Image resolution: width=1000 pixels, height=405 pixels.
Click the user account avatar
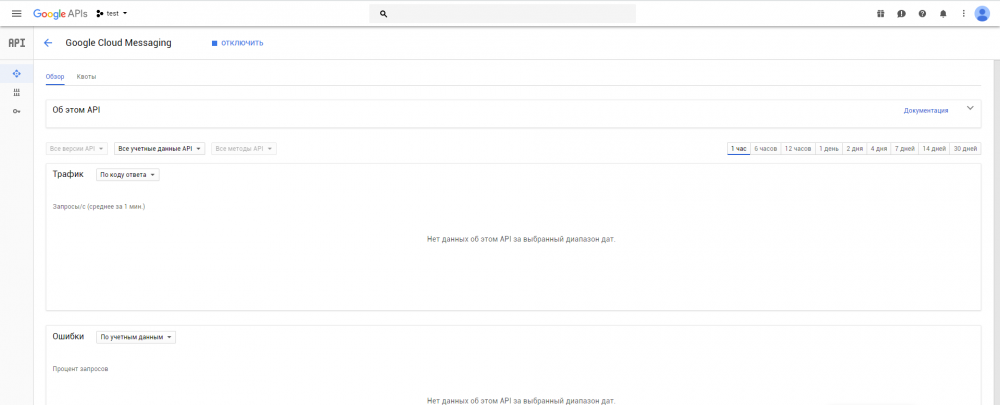[x=982, y=13]
